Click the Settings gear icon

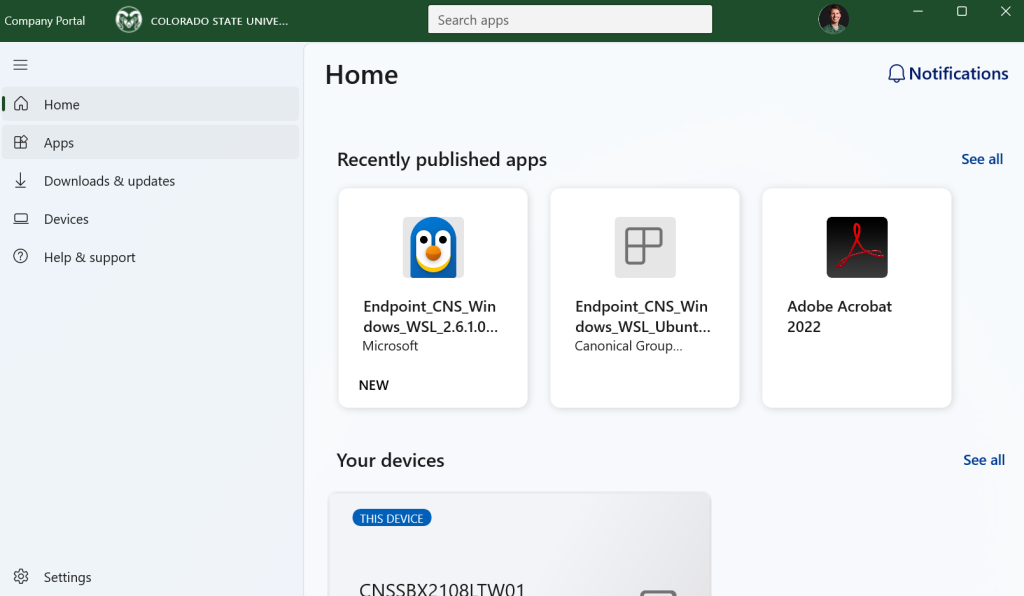coord(21,577)
